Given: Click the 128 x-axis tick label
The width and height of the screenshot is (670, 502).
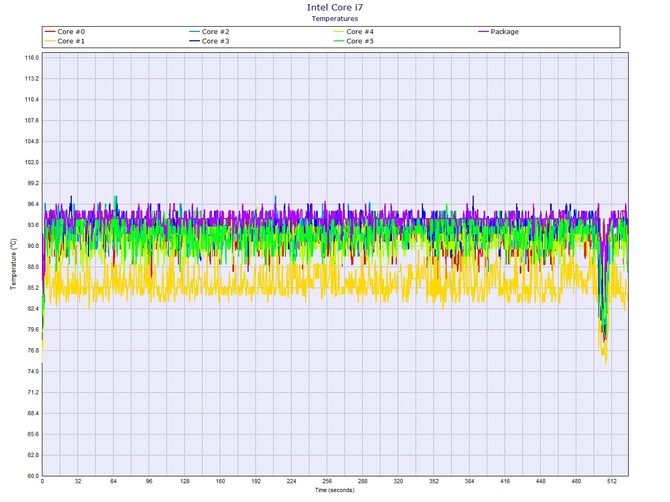Looking at the screenshot, I should point(185,481).
